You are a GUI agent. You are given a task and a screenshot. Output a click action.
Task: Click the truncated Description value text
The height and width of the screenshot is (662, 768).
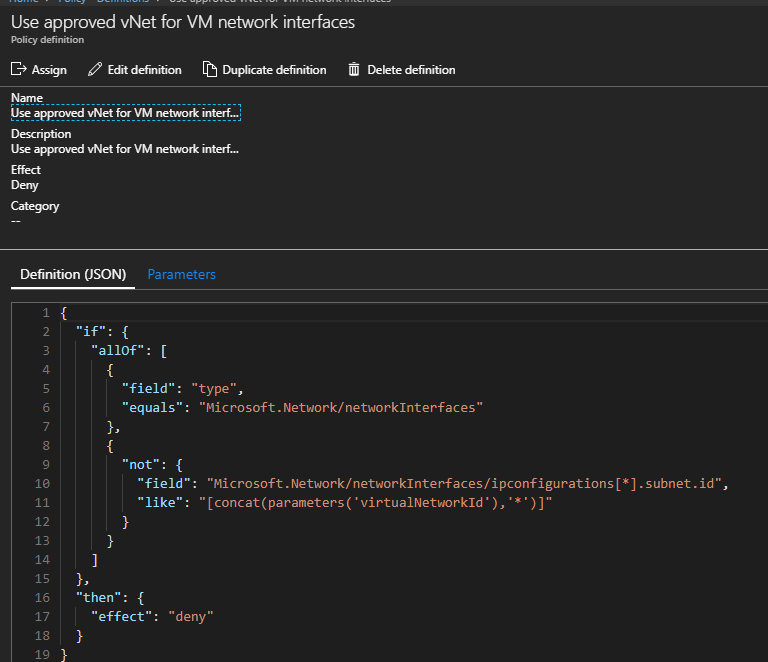pyautogui.click(x=125, y=149)
